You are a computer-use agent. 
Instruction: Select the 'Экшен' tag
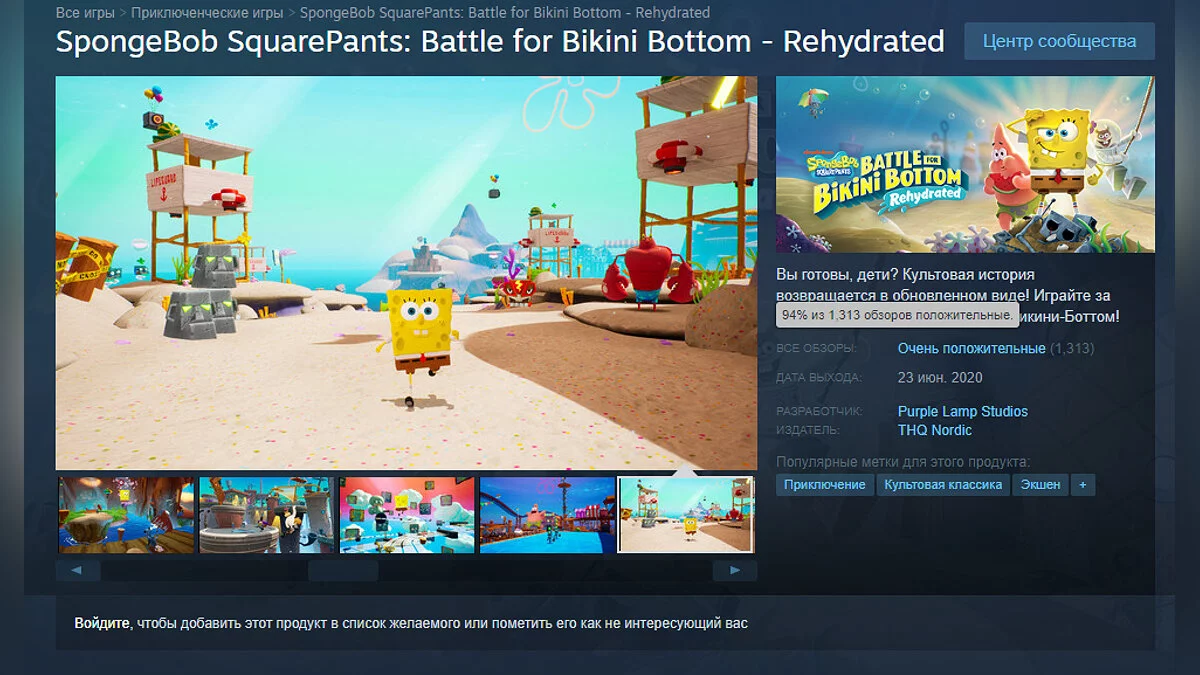click(x=1040, y=485)
